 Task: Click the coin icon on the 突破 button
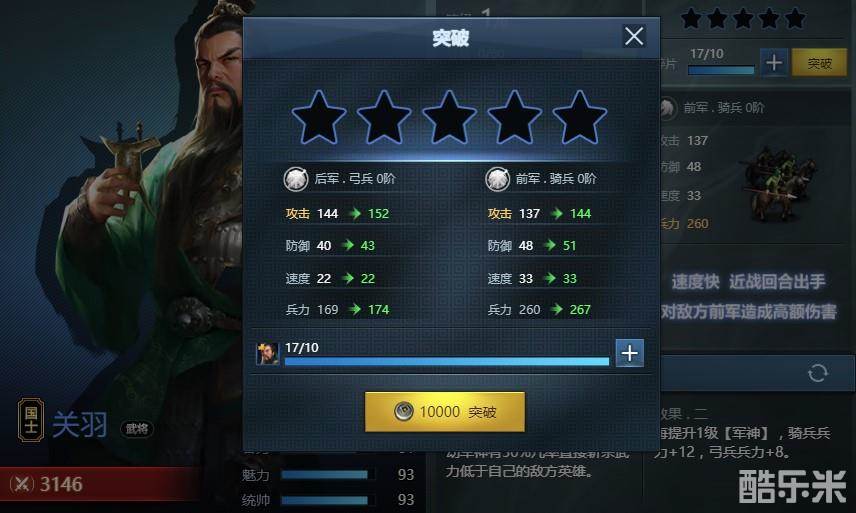click(403, 411)
